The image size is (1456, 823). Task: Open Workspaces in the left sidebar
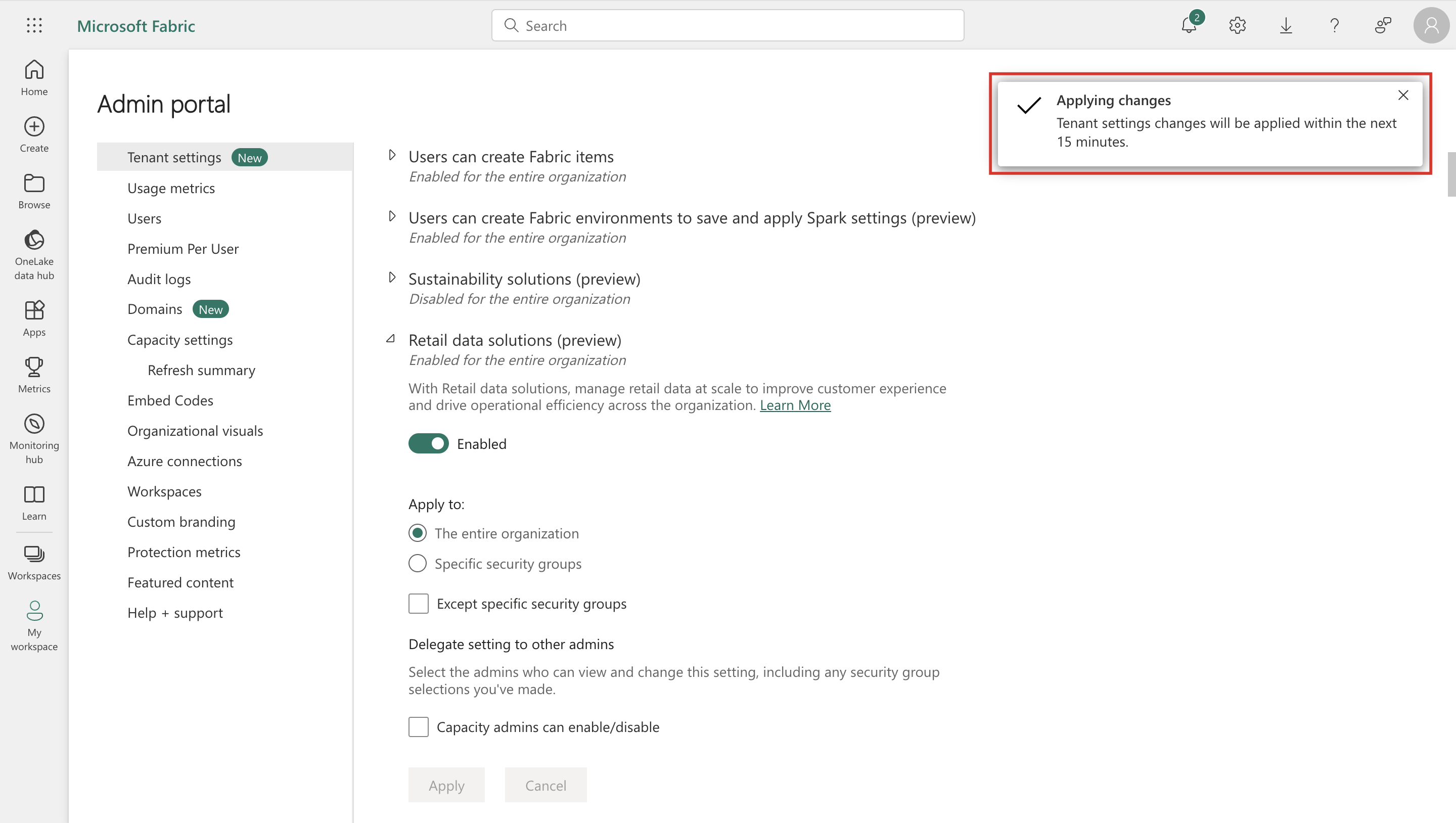(x=34, y=563)
